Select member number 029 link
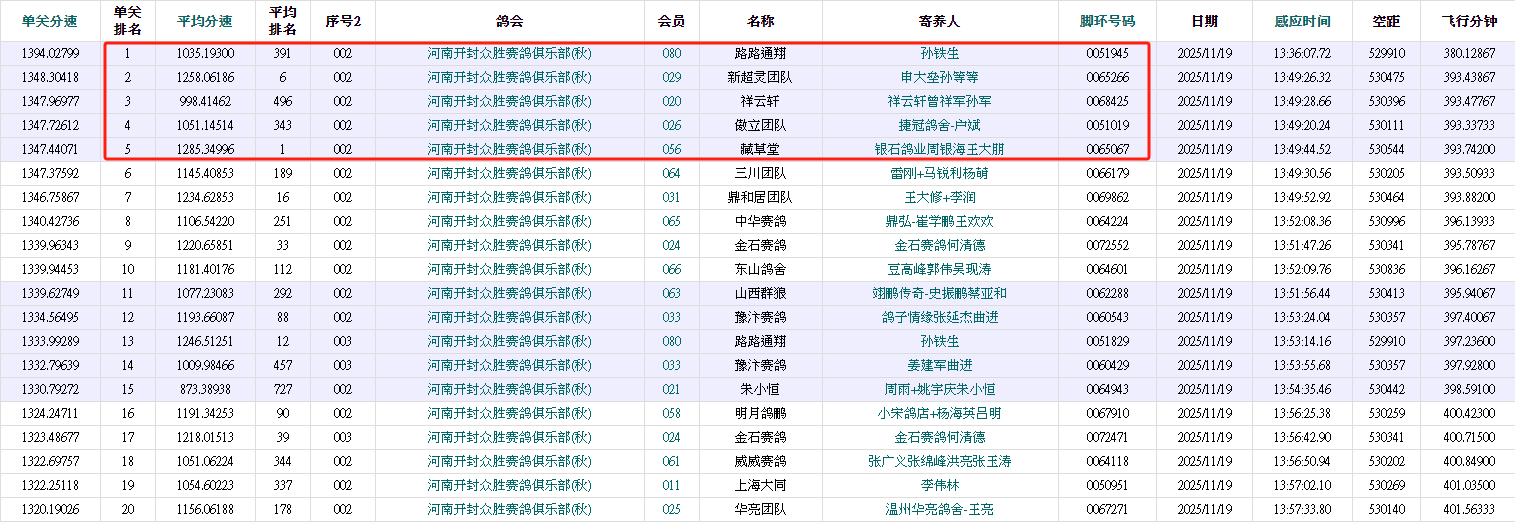 (671, 77)
